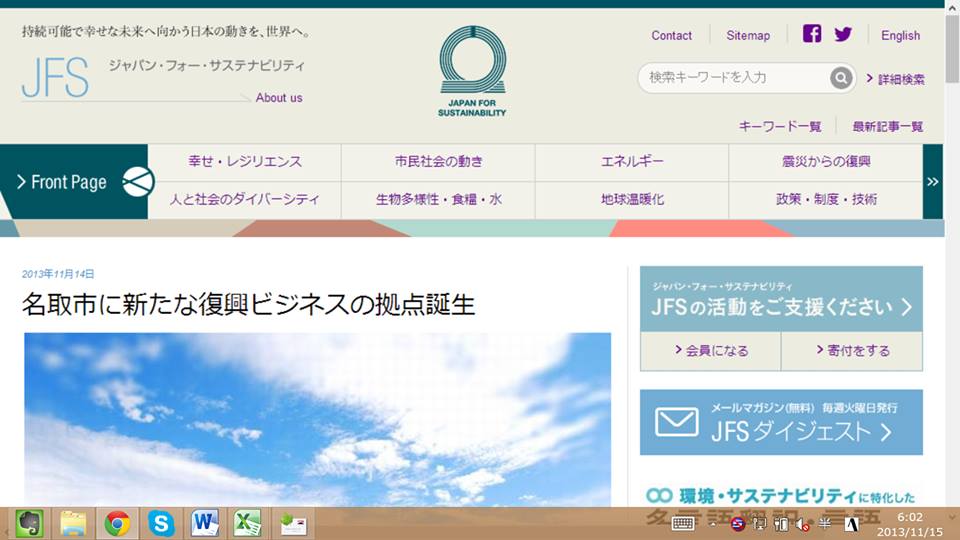Click the taskbar clock 6:02
The image size is (960, 540).
(x=910, y=518)
